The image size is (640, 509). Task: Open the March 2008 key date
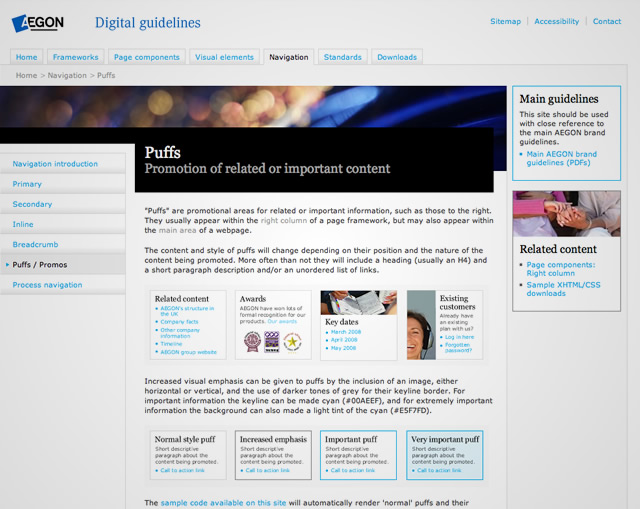[346, 332]
